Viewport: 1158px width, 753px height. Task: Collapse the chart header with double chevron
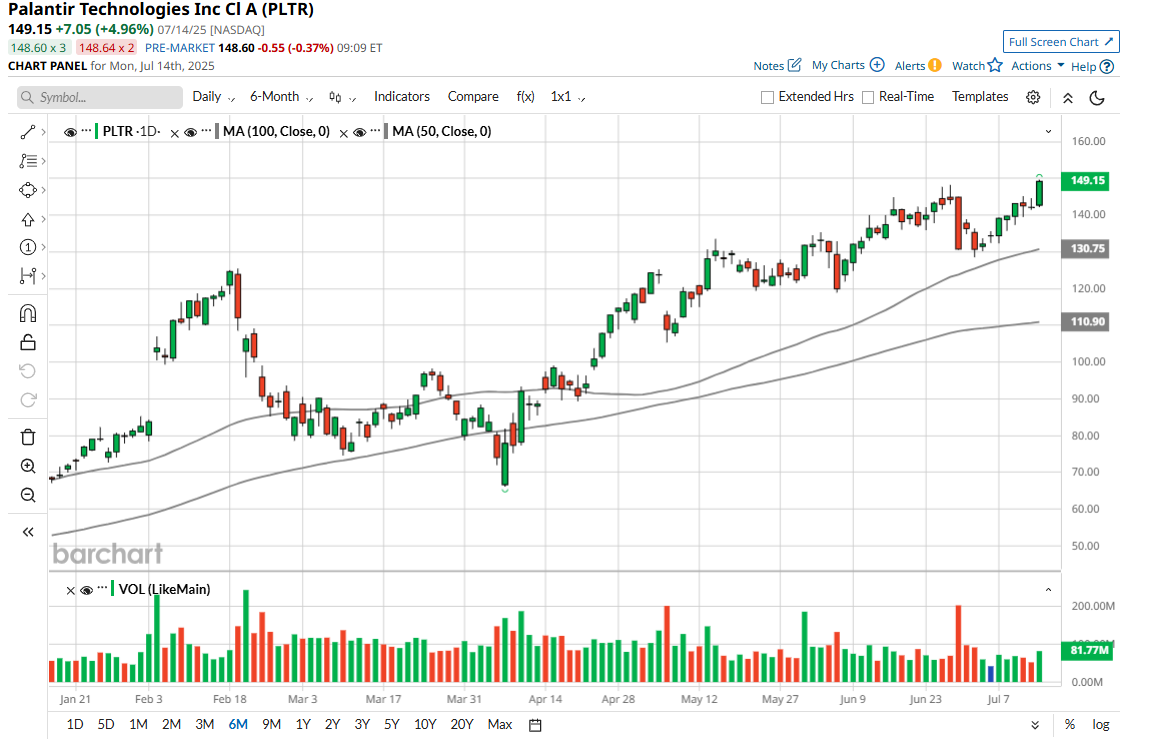[x=1068, y=97]
